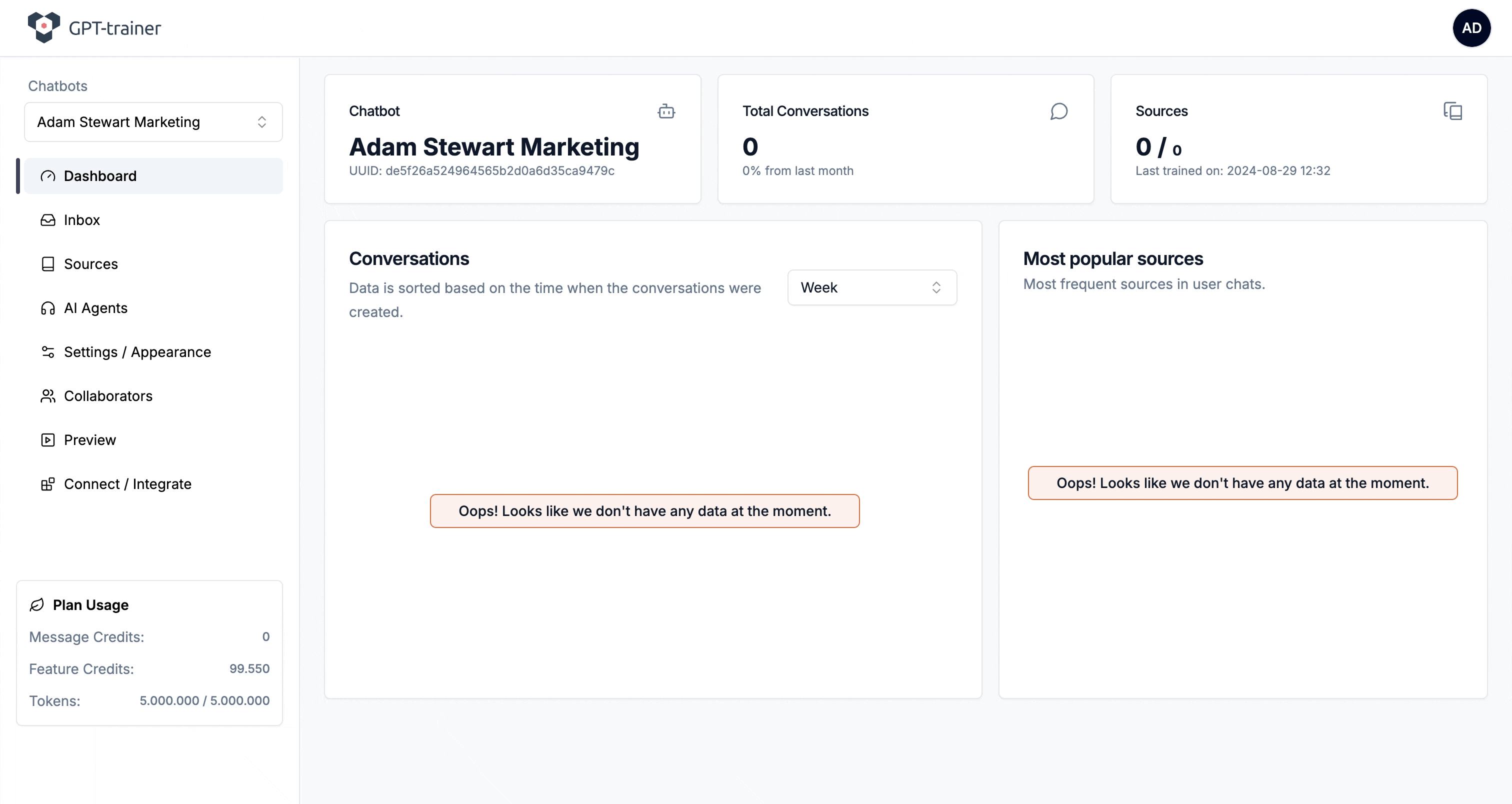Click the Dashboard gauge icon
This screenshot has width=1512, height=804.
(x=47, y=176)
